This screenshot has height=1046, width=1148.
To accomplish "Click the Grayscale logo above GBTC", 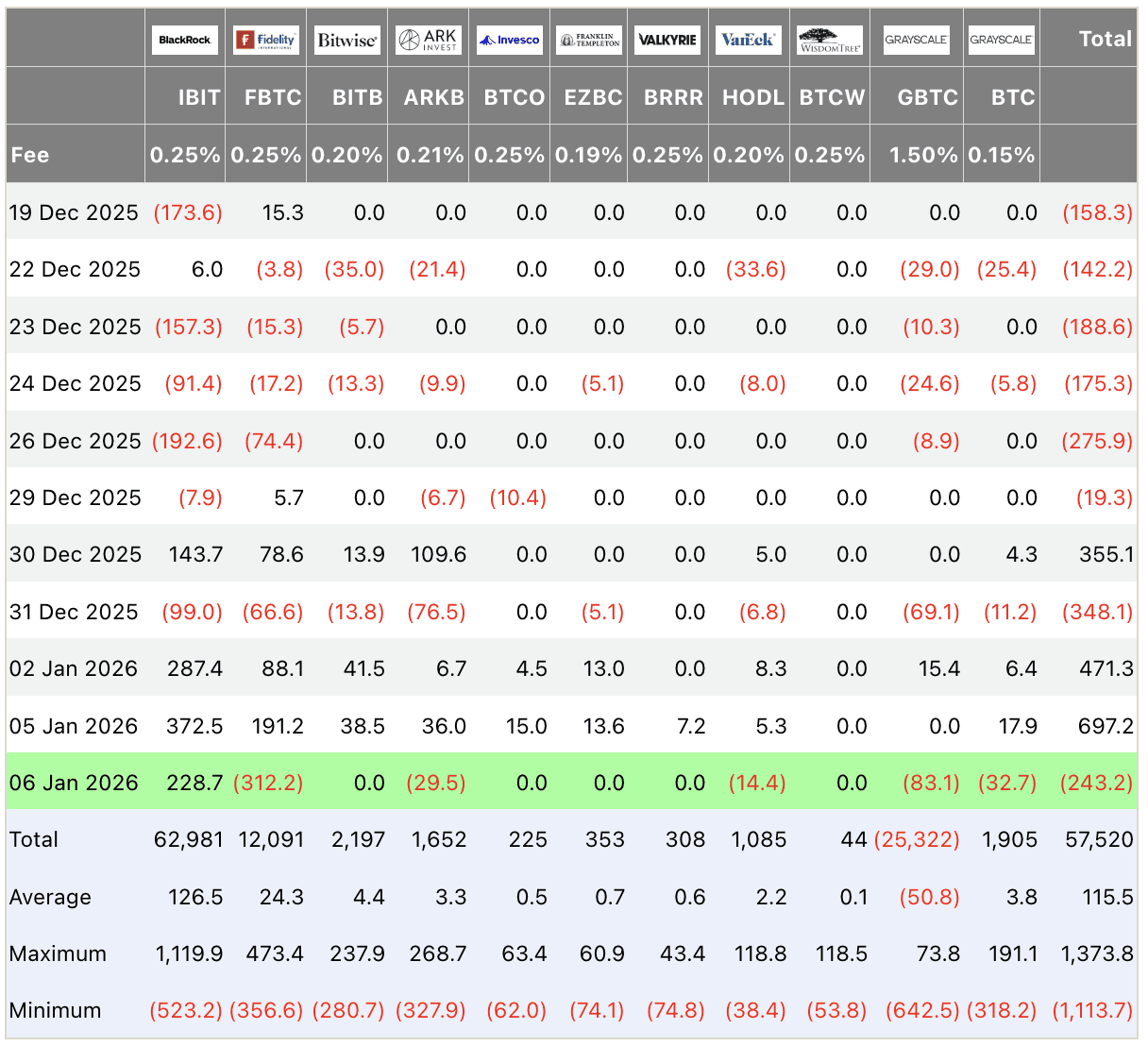I will click(x=916, y=40).
